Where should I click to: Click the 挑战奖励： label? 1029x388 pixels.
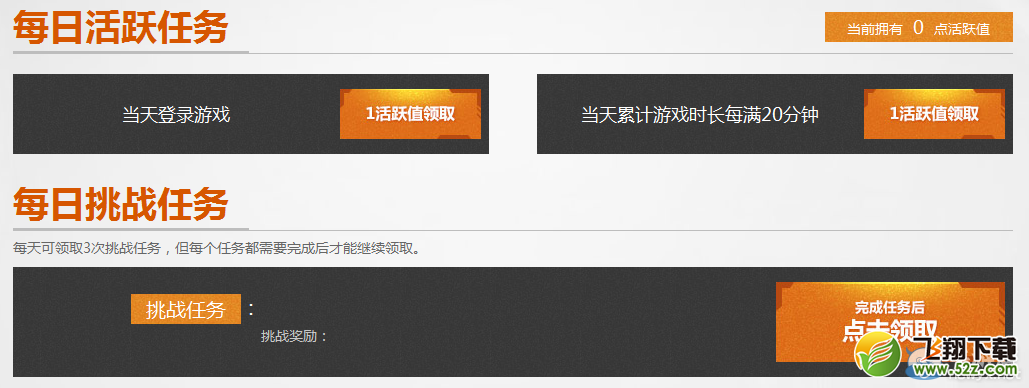tap(294, 336)
